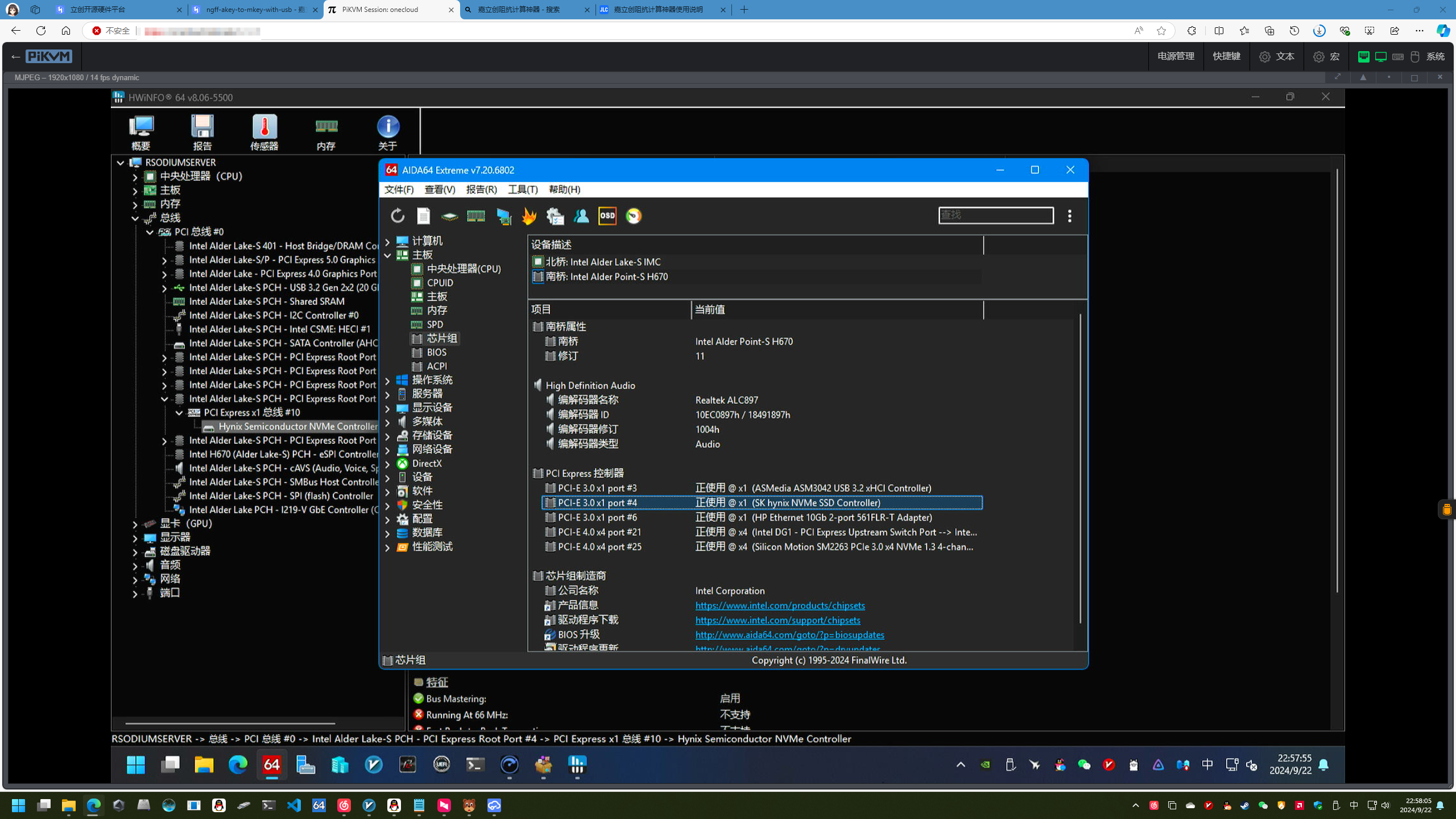Click the two-users icon in AIDA64 toolbar
The image size is (1456, 819).
tap(581, 216)
